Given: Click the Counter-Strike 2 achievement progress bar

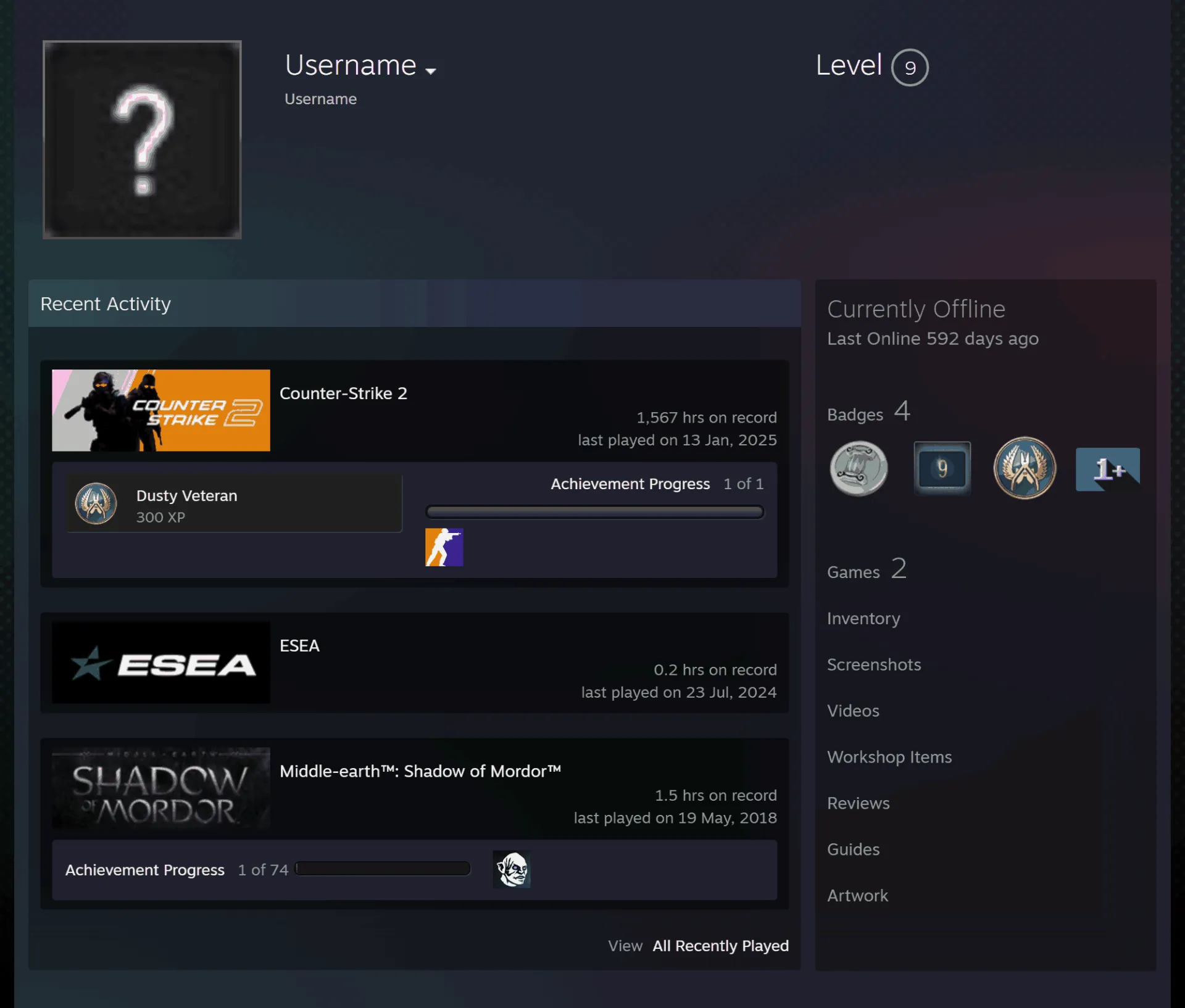Looking at the screenshot, I should point(594,512).
